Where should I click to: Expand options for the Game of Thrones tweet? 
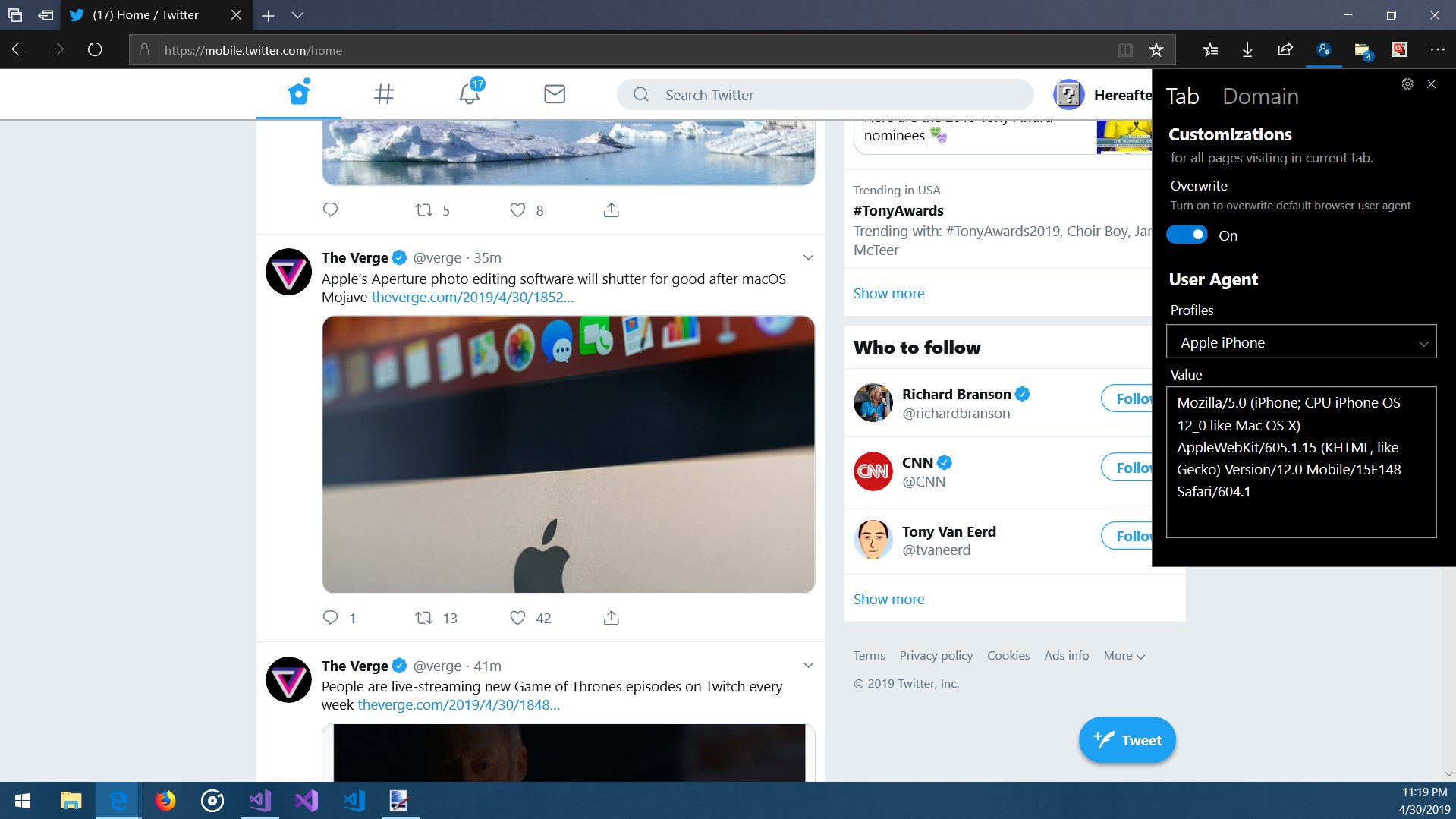pyautogui.click(x=808, y=666)
